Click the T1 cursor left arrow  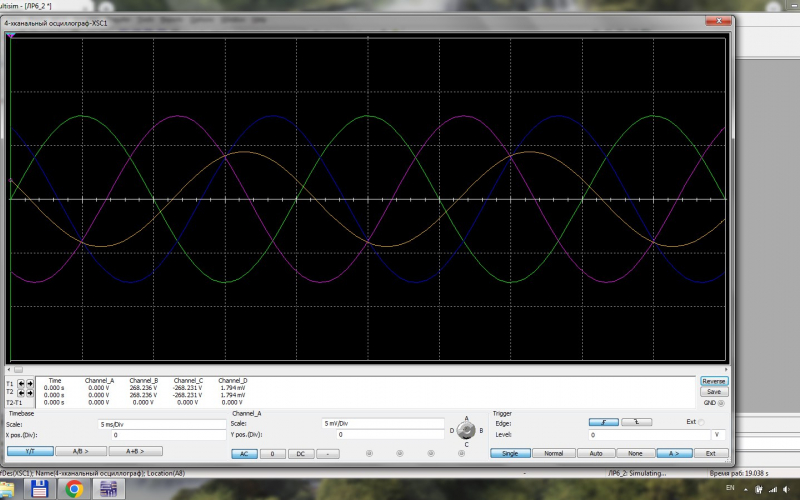(x=21, y=383)
